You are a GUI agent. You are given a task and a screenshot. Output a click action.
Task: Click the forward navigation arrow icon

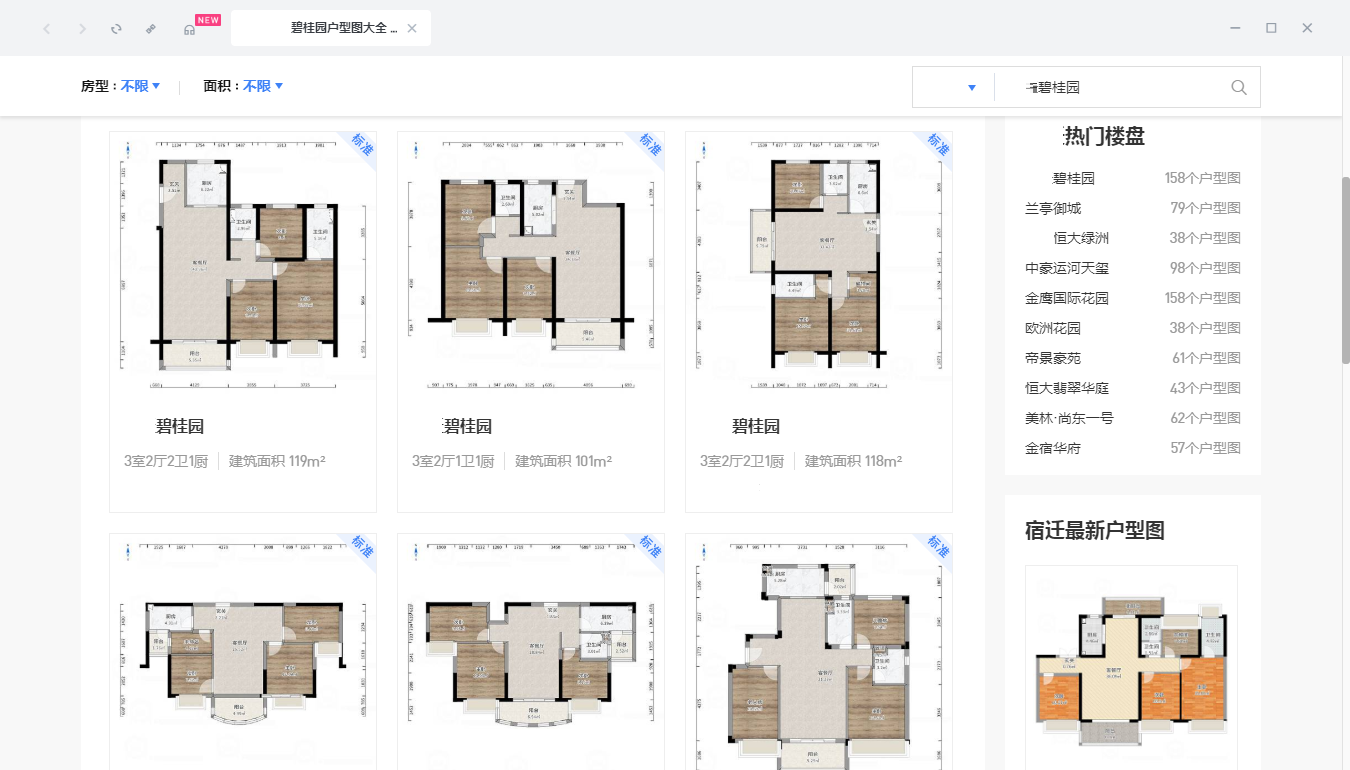[x=81, y=28]
